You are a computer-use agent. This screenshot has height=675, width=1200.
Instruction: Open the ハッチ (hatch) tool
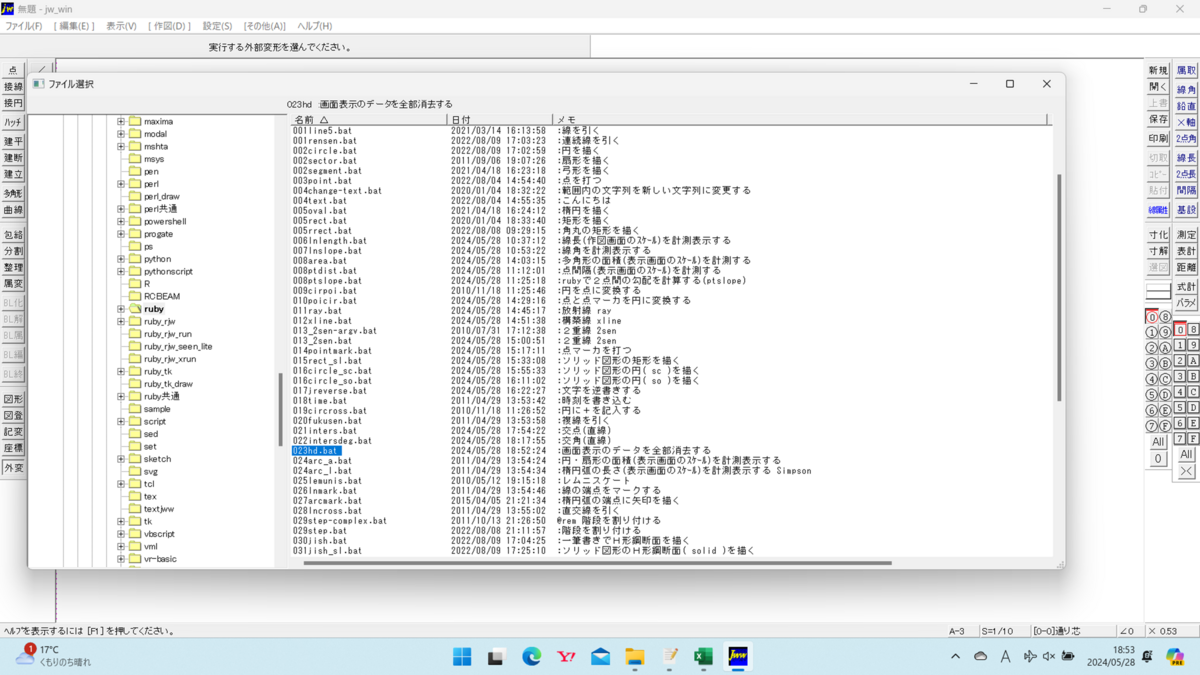pyautogui.click(x=12, y=118)
